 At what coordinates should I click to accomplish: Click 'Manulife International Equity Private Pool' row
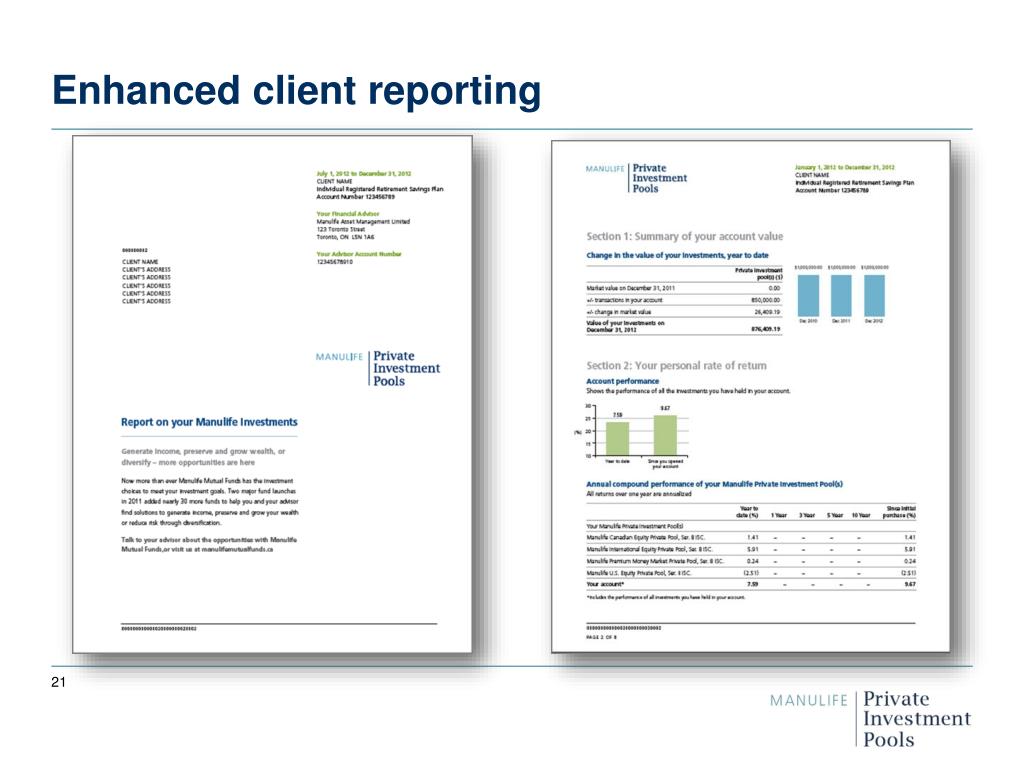pos(751,549)
